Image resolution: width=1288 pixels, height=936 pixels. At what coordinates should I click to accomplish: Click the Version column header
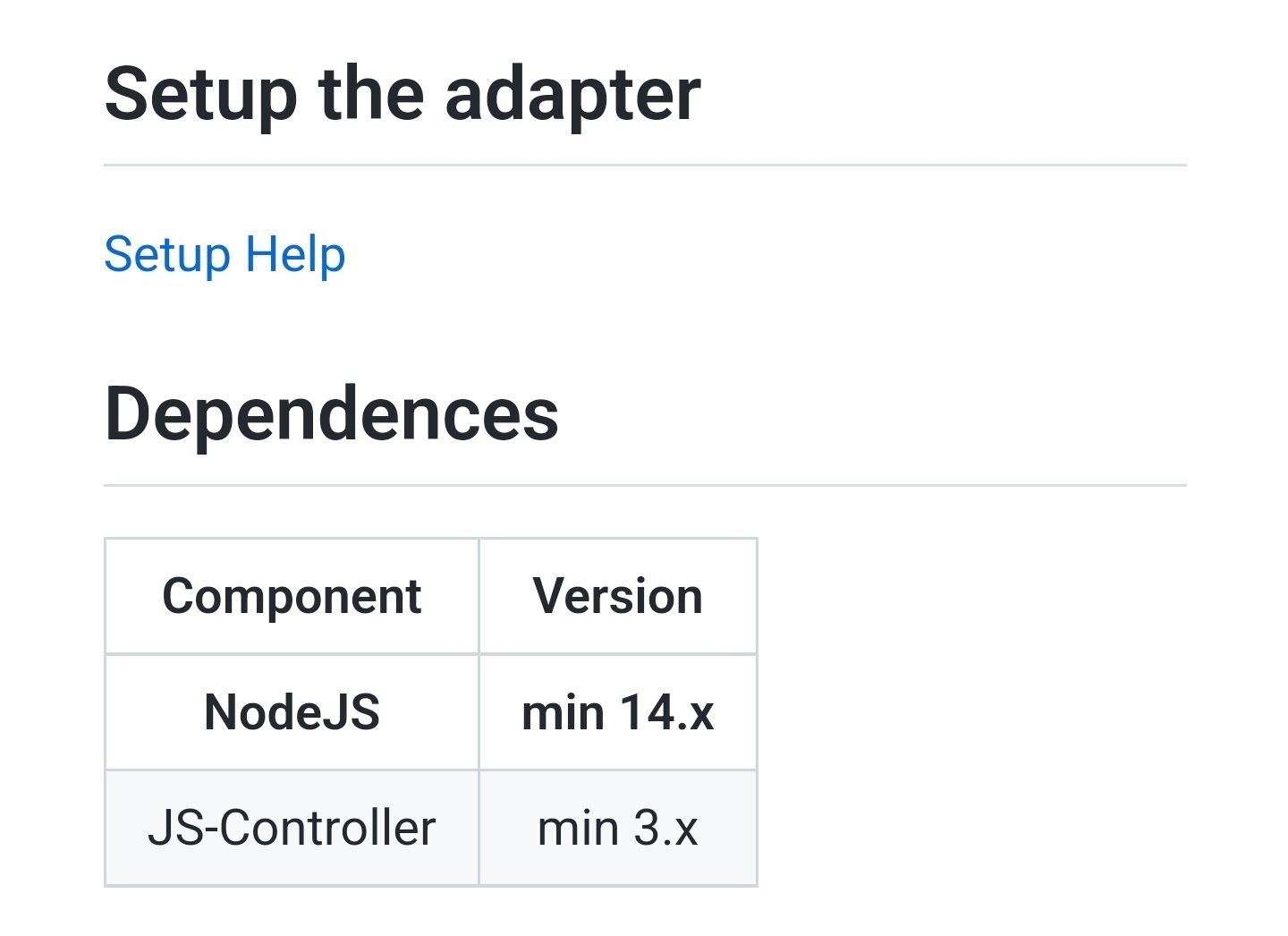coord(618,596)
